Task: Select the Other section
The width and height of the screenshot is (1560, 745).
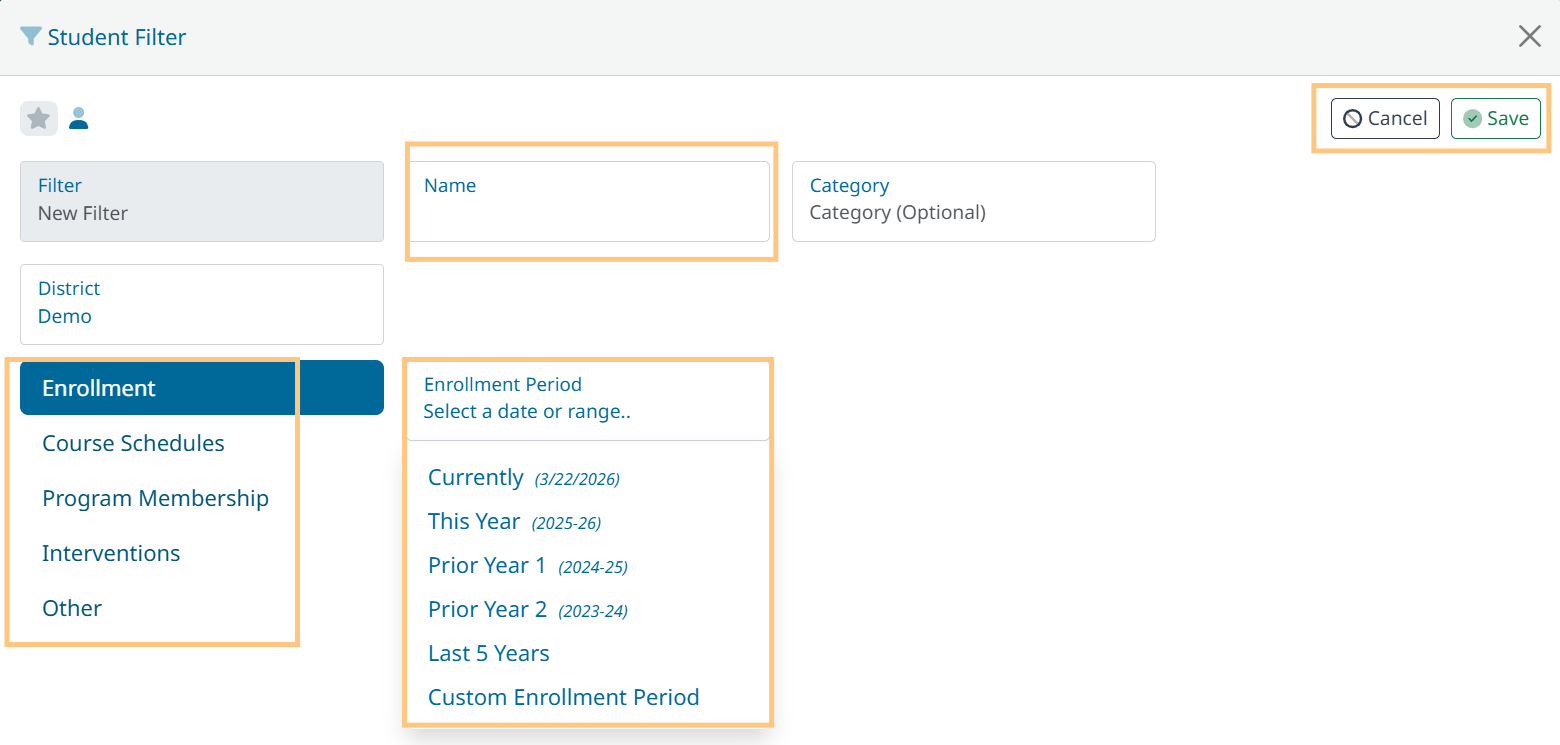Action: pyautogui.click(x=72, y=608)
